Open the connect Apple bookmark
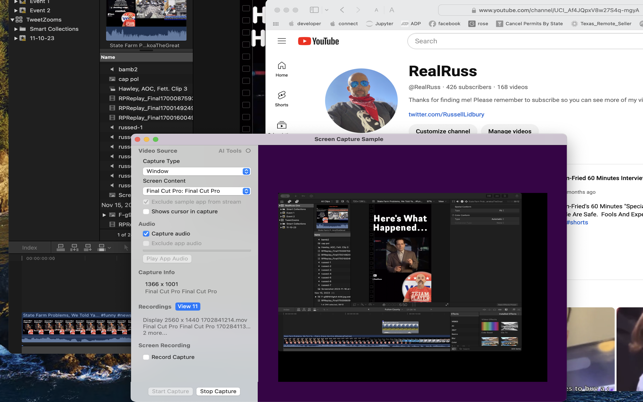This screenshot has width=643, height=402. click(x=344, y=24)
